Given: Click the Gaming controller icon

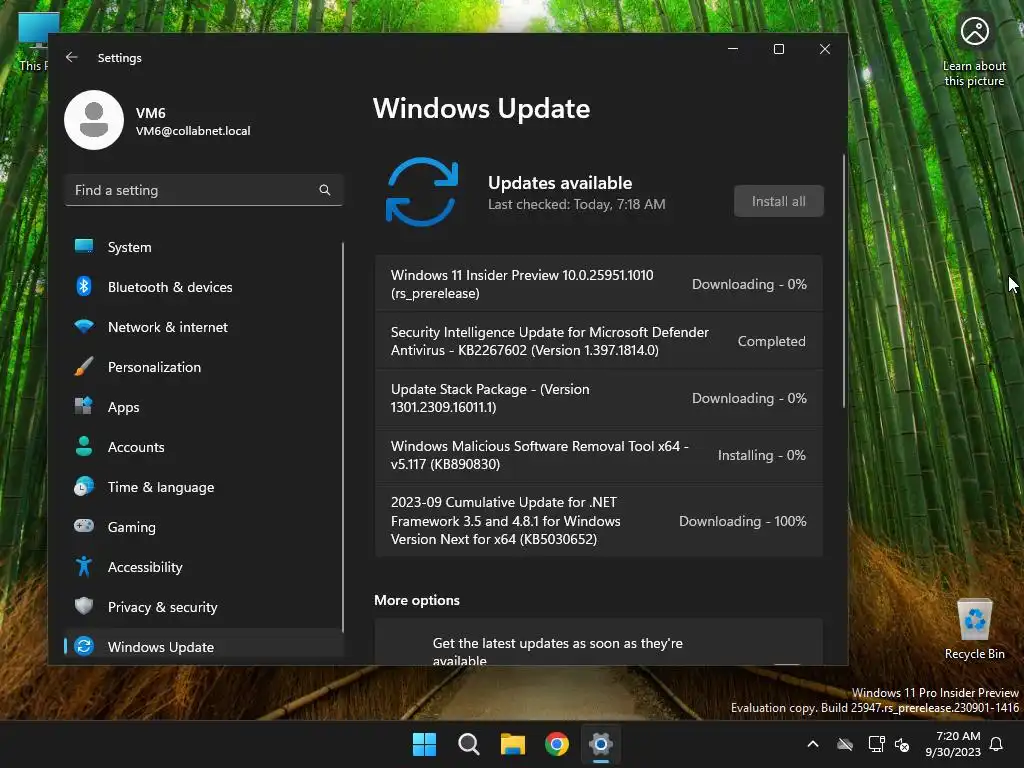Looking at the screenshot, I should (x=84, y=526).
